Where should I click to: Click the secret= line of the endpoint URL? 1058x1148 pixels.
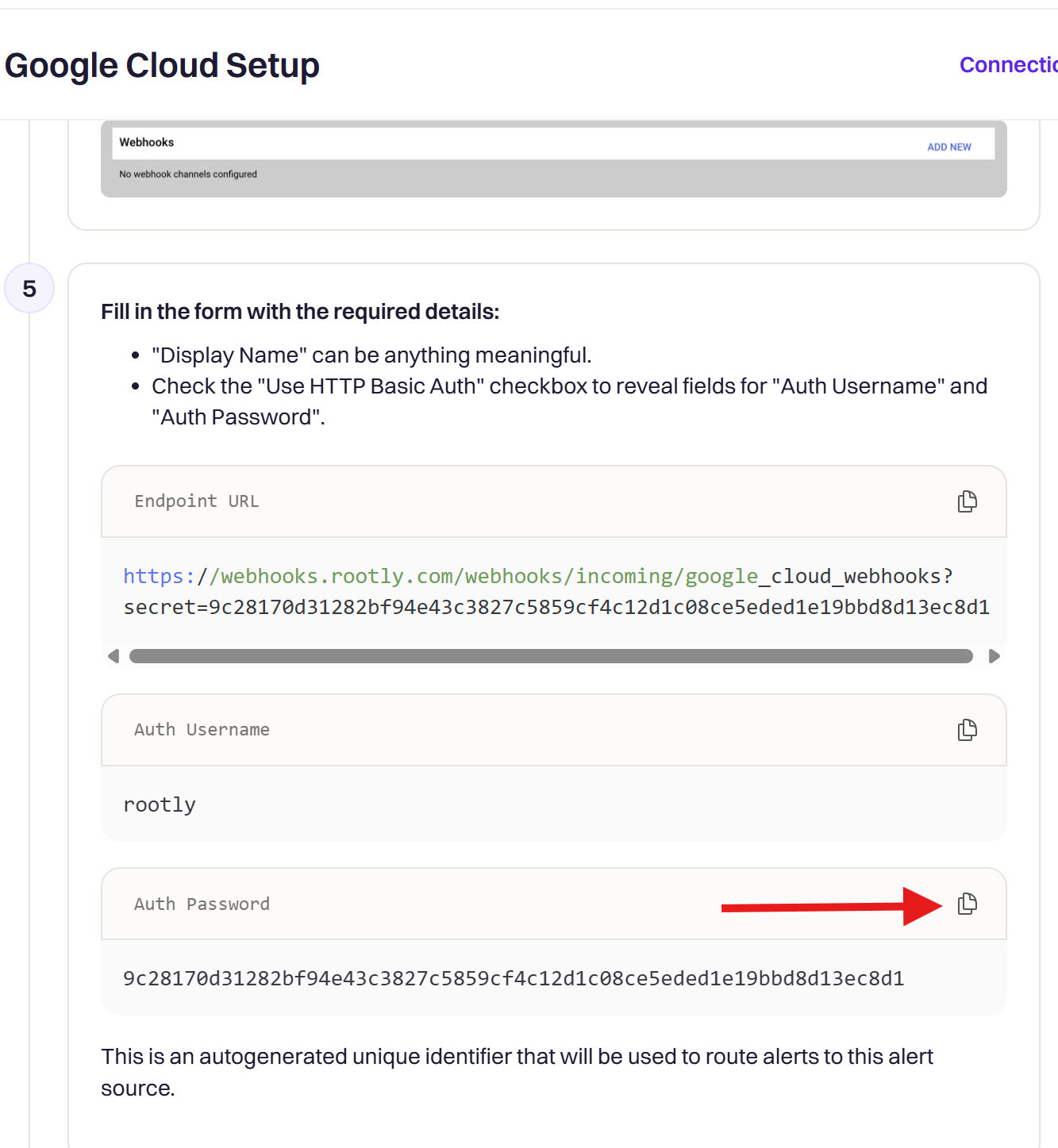coord(556,607)
